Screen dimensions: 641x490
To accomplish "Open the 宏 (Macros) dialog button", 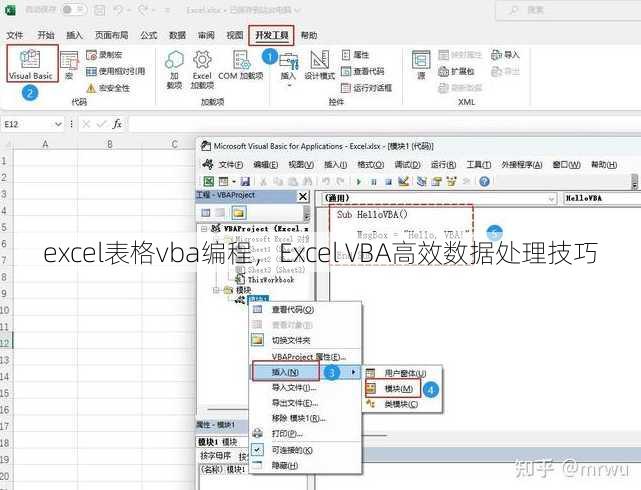I will pyautogui.click(x=69, y=65).
